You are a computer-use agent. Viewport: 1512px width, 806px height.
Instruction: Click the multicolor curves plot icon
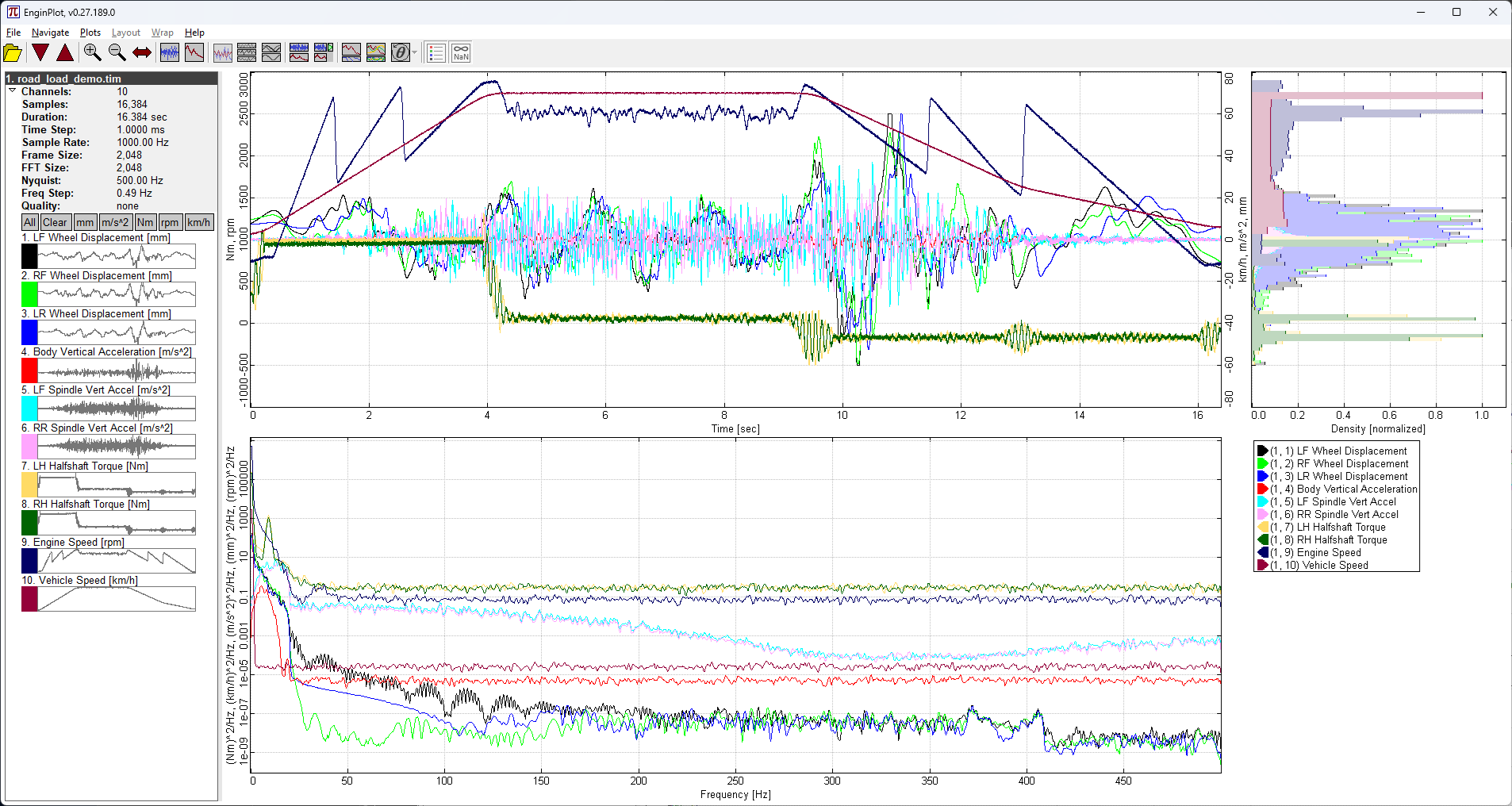click(x=376, y=52)
